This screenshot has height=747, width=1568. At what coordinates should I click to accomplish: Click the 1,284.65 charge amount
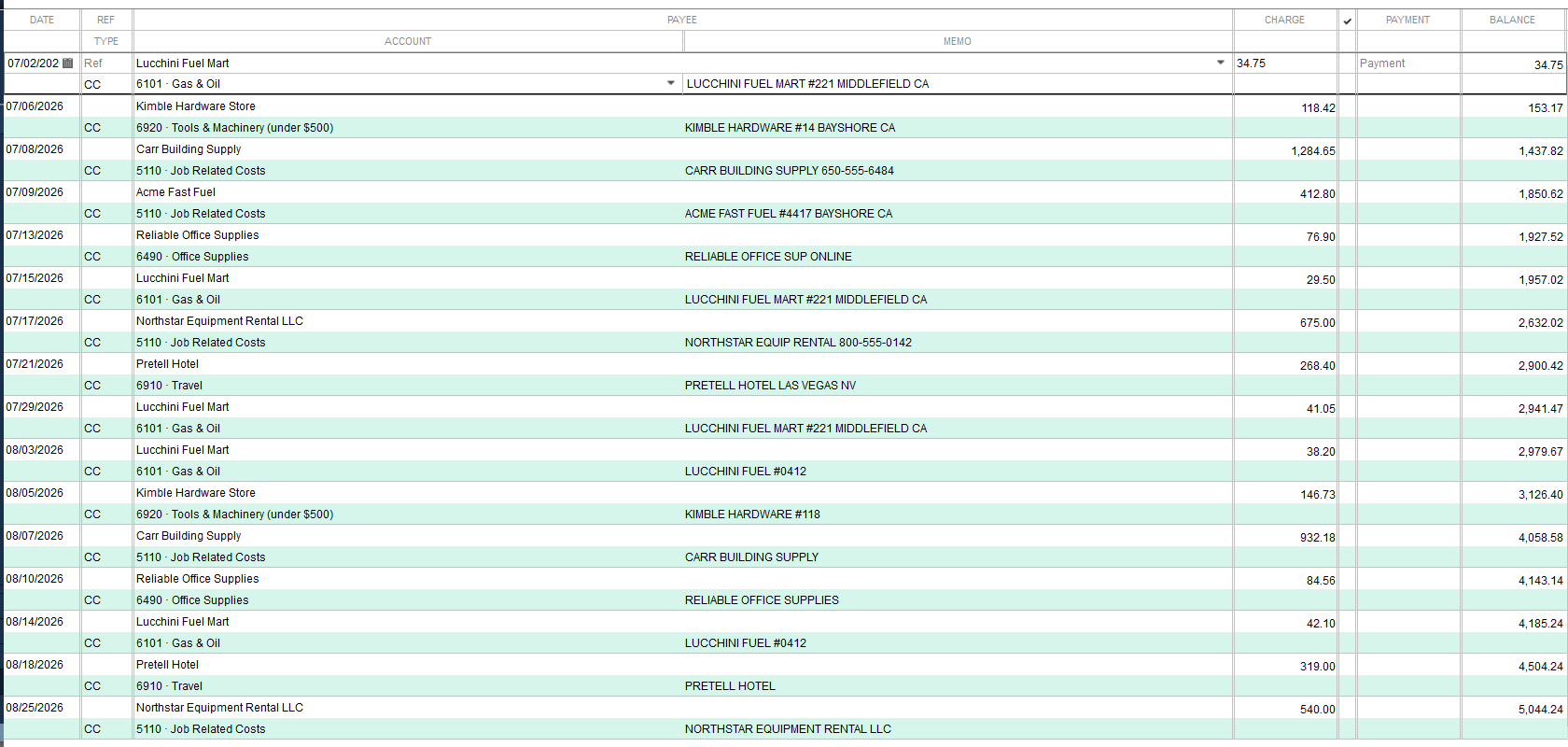coord(1313,151)
